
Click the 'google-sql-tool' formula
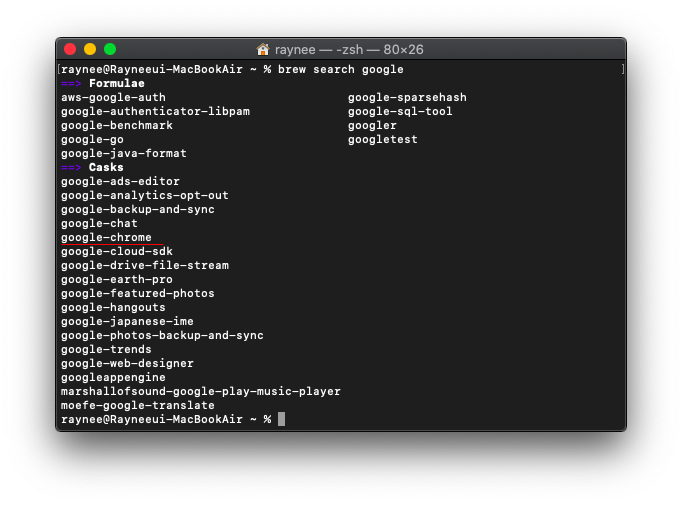[400, 111]
